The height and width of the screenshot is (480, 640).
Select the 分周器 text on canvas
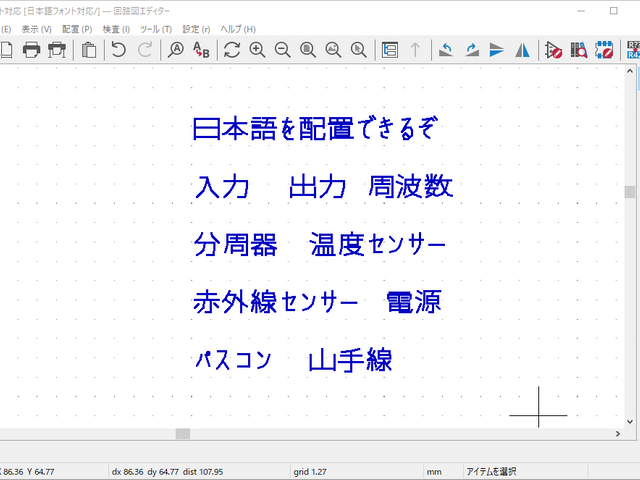coord(236,244)
